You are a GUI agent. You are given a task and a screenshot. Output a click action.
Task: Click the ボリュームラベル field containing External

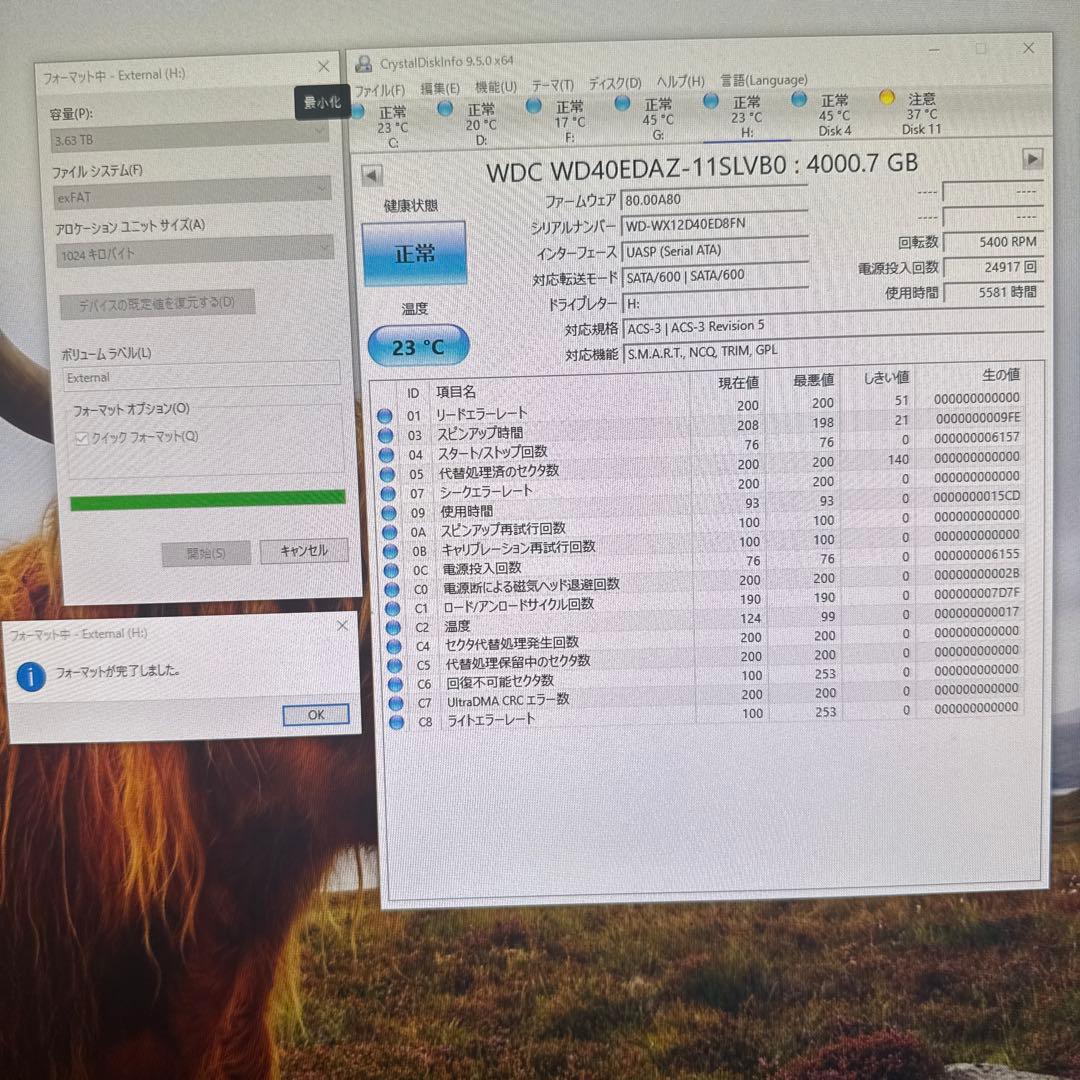point(201,378)
